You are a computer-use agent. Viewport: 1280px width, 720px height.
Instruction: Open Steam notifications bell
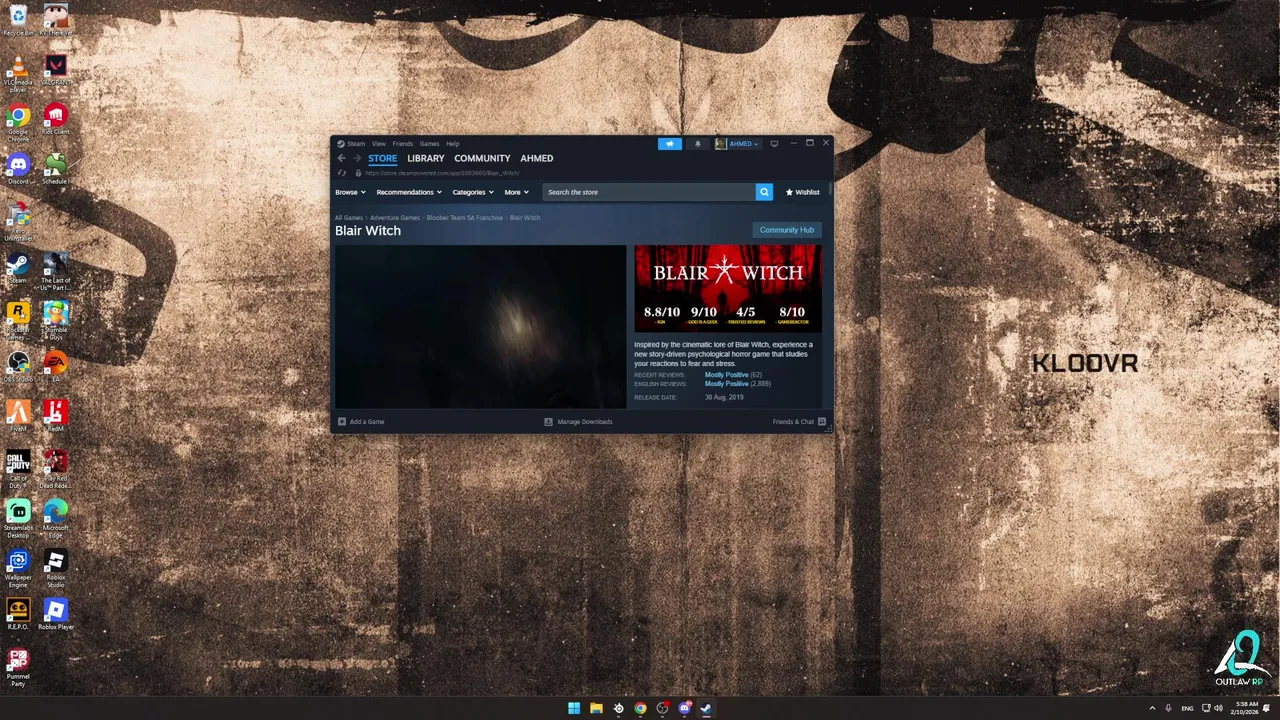(x=698, y=144)
